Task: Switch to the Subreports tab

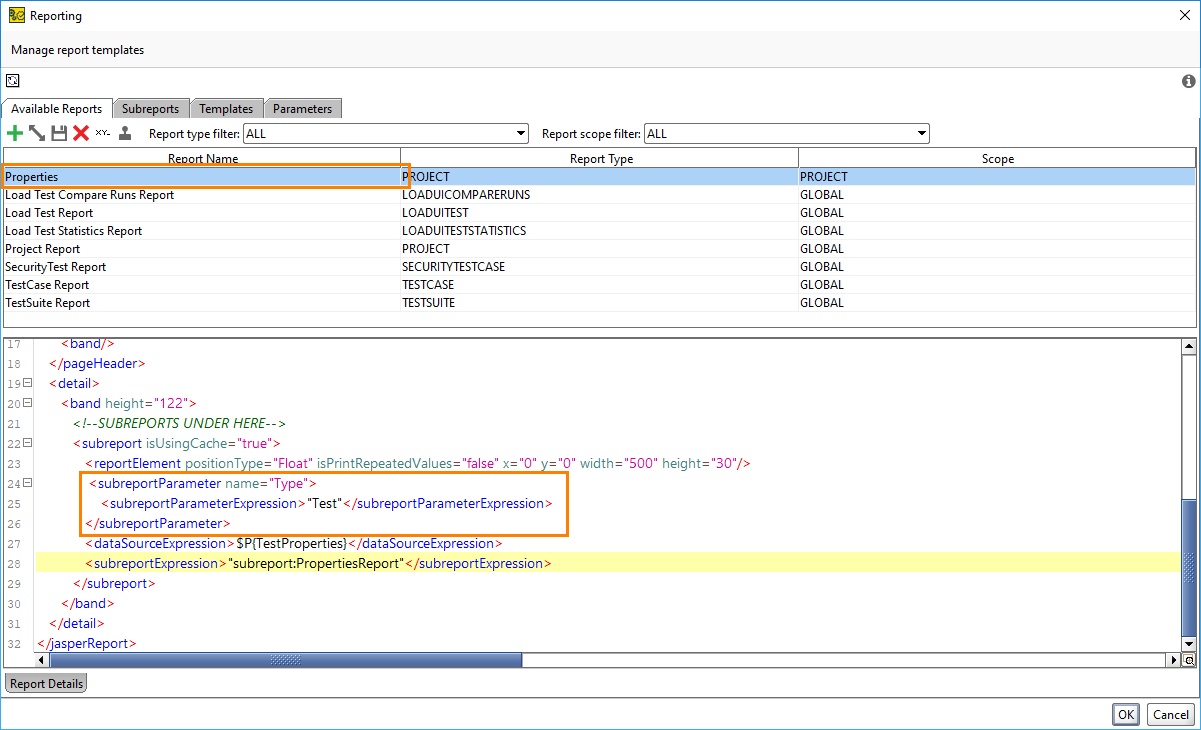Action: tap(150, 108)
